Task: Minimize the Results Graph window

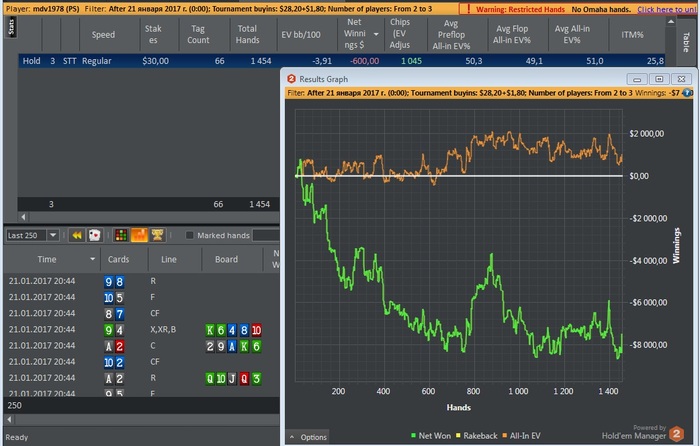Action: click(x=637, y=79)
